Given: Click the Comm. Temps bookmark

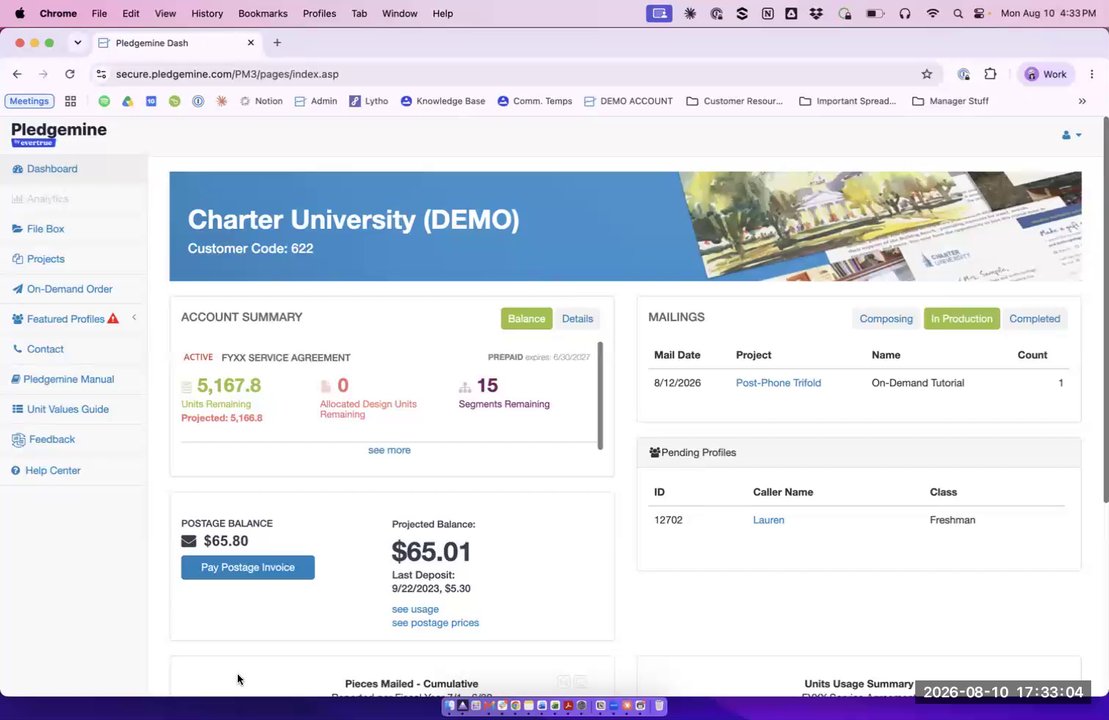Looking at the screenshot, I should (535, 101).
